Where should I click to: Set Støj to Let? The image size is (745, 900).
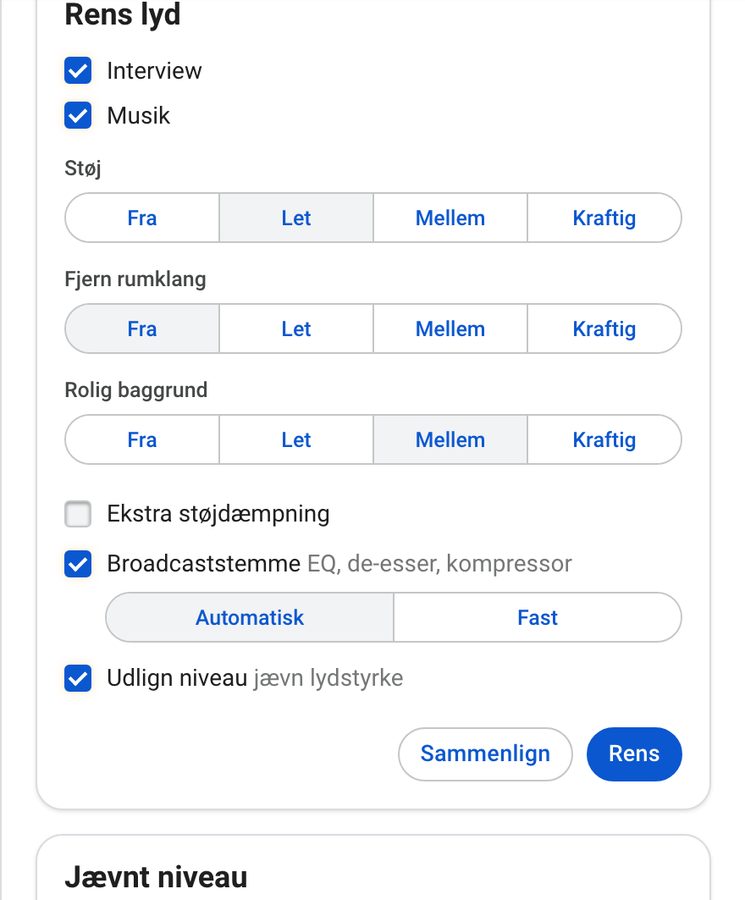[296, 218]
